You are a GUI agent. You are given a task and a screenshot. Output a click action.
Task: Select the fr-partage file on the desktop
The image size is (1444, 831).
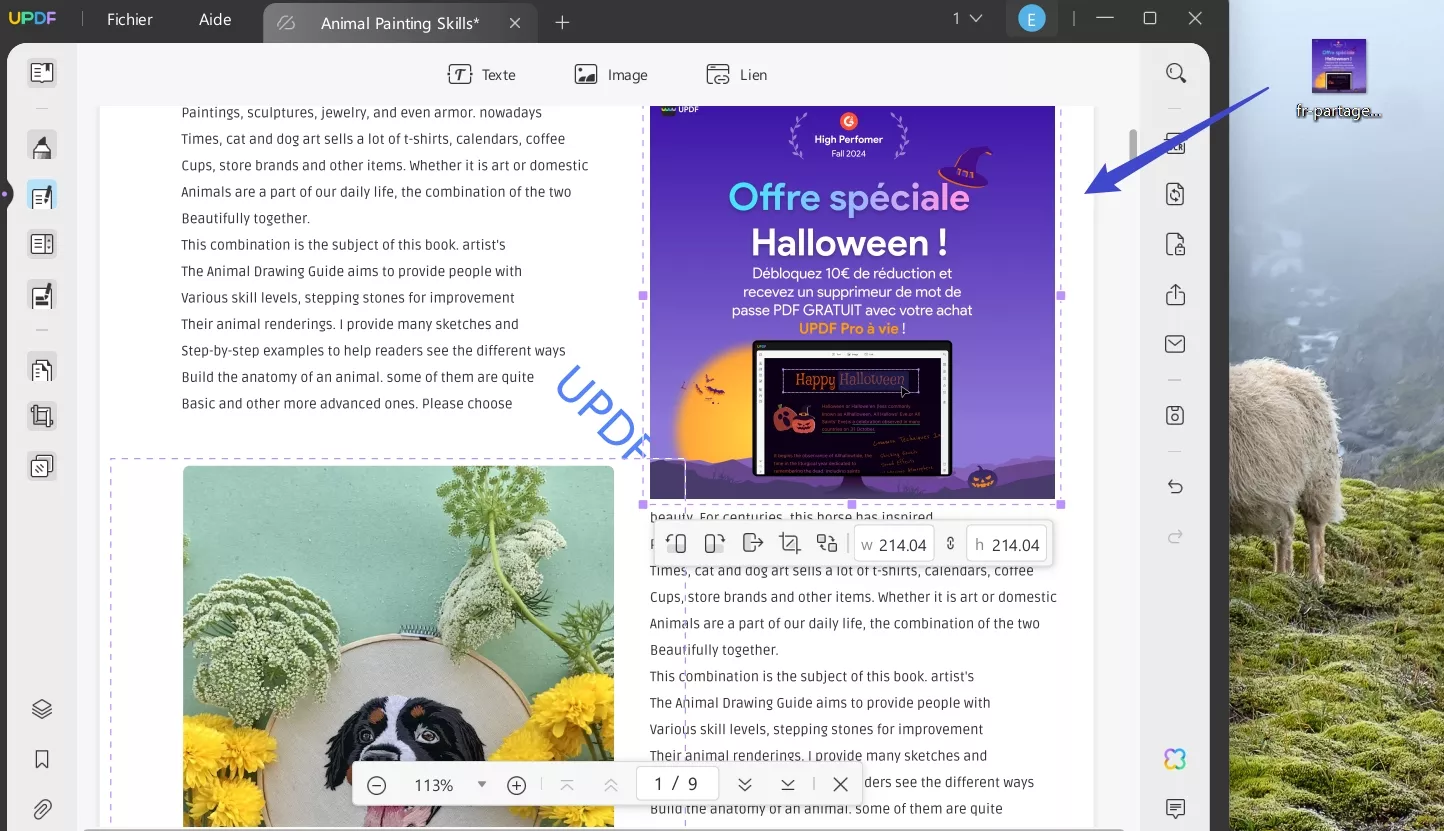pos(1338,79)
